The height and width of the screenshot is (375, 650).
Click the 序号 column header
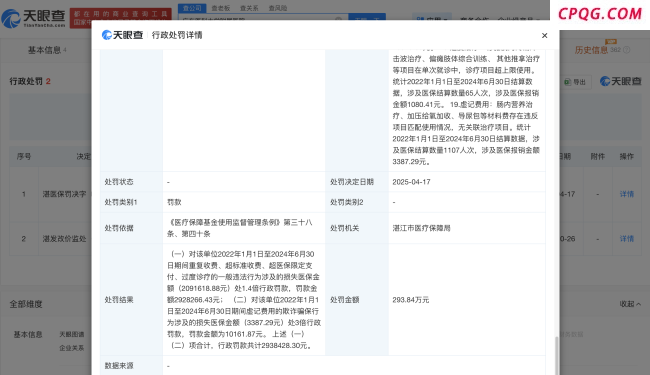pyautogui.click(x=24, y=156)
